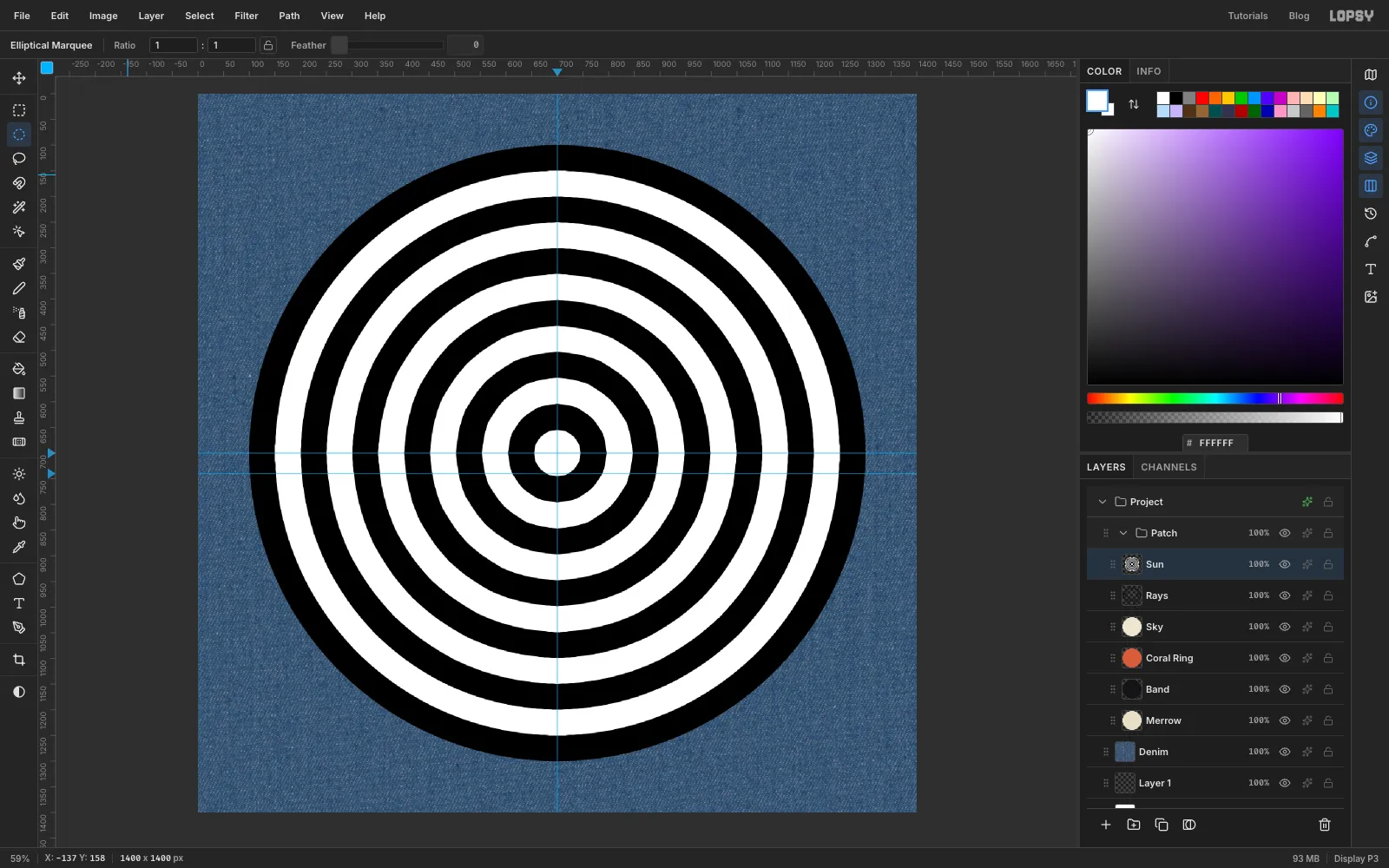
Task: Click the hex color input field
Action: tap(1215, 443)
